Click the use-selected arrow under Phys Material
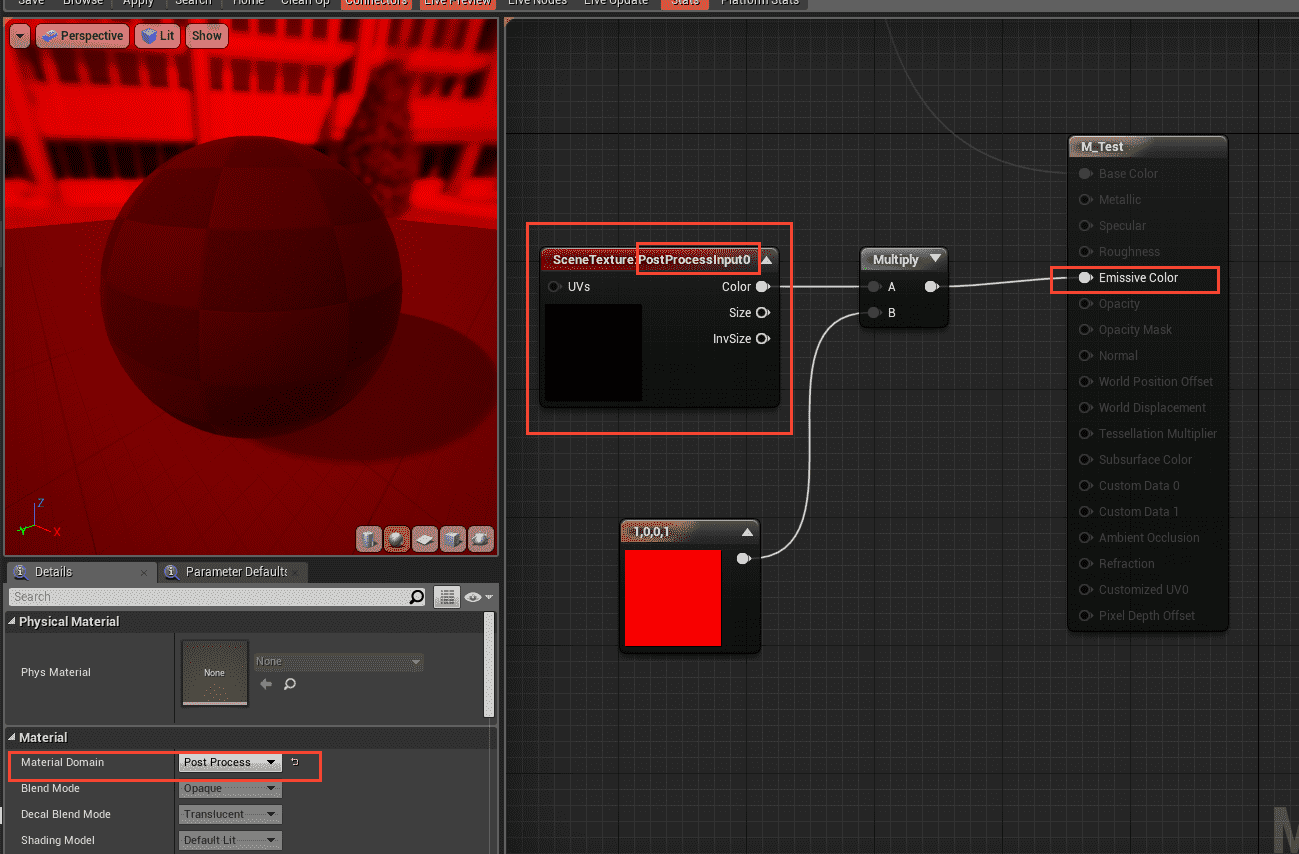Screen dimensions: 1299x854 266,684
